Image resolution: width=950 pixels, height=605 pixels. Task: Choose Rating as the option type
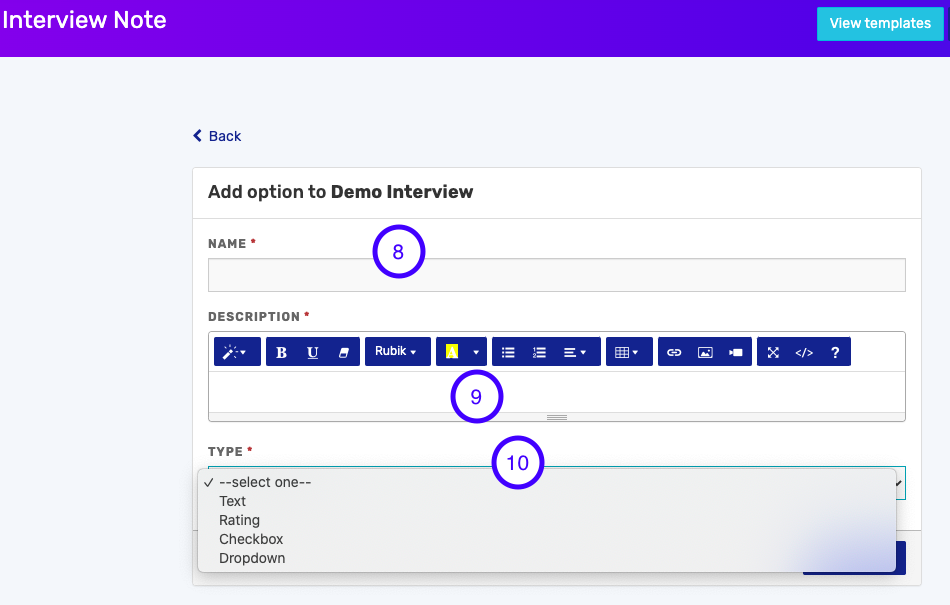click(239, 520)
